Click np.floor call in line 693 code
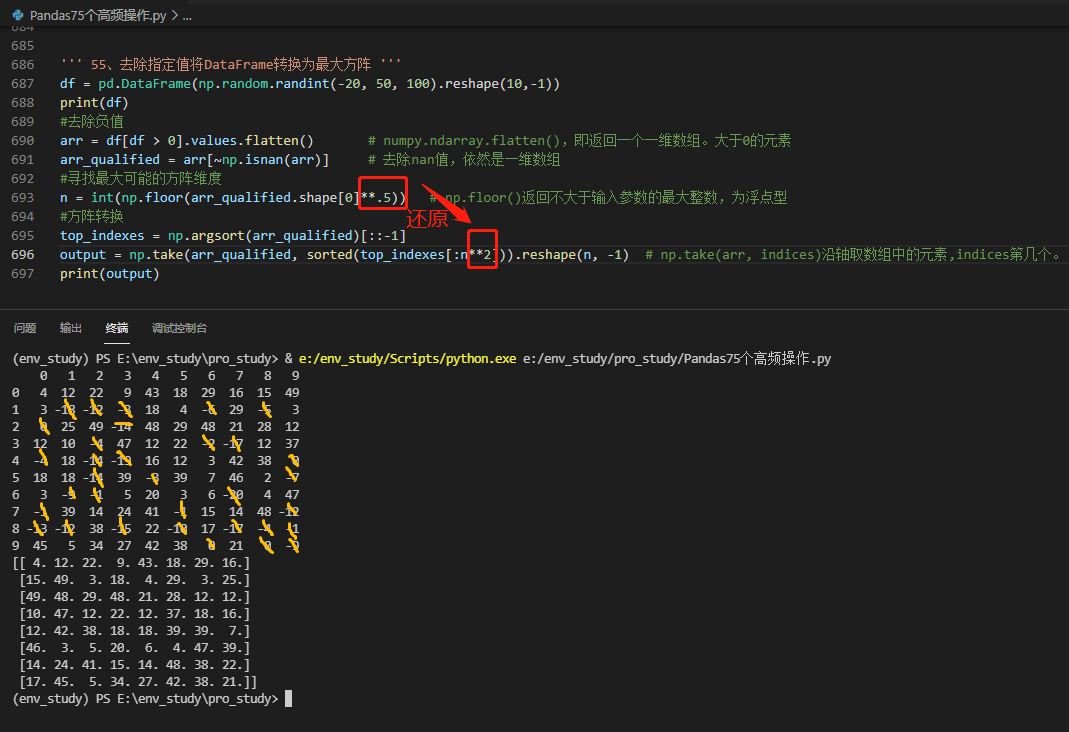The width and height of the screenshot is (1069, 732). [x=152, y=198]
